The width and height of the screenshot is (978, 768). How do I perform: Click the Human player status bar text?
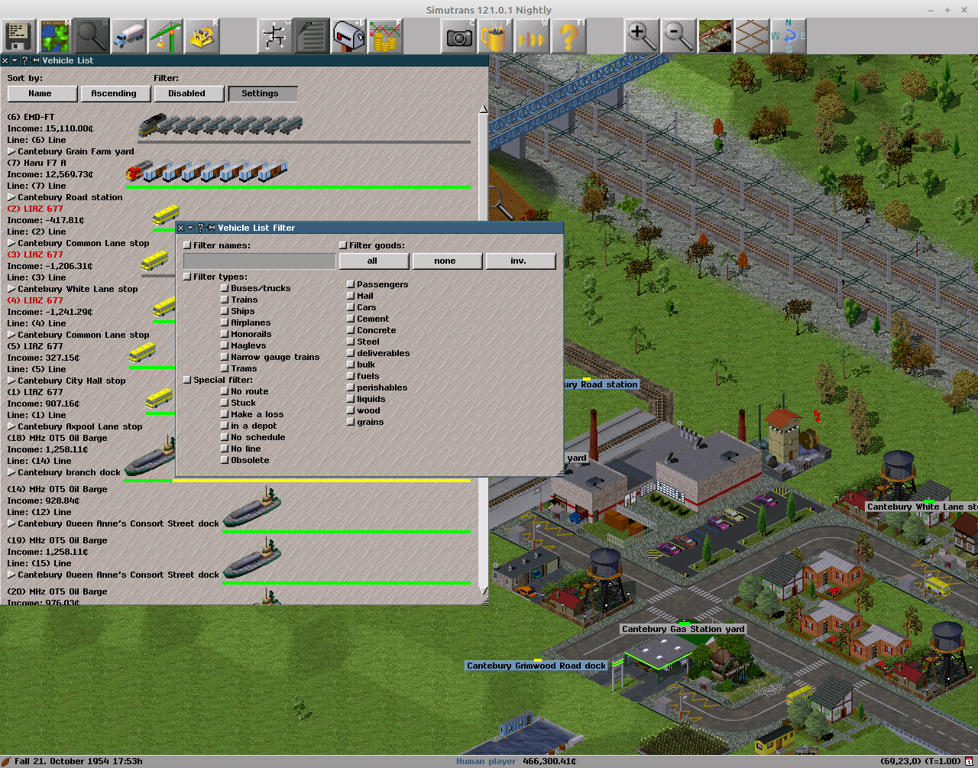click(x=486, y=761)
